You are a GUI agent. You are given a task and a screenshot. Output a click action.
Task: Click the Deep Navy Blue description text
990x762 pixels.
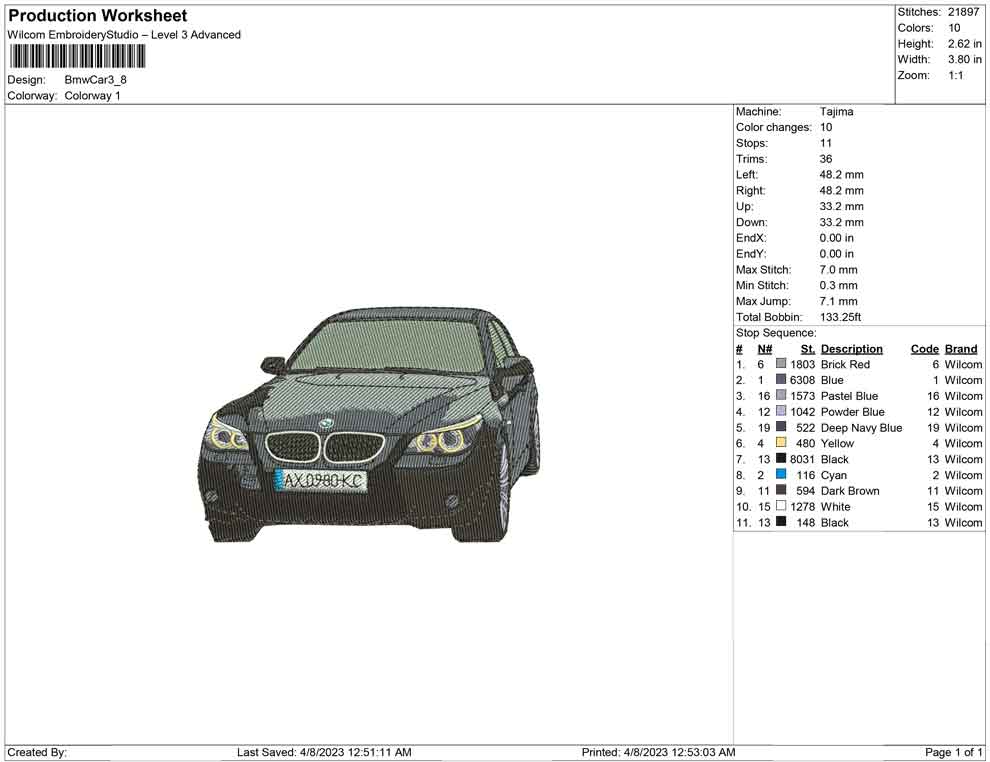(861, 427)
